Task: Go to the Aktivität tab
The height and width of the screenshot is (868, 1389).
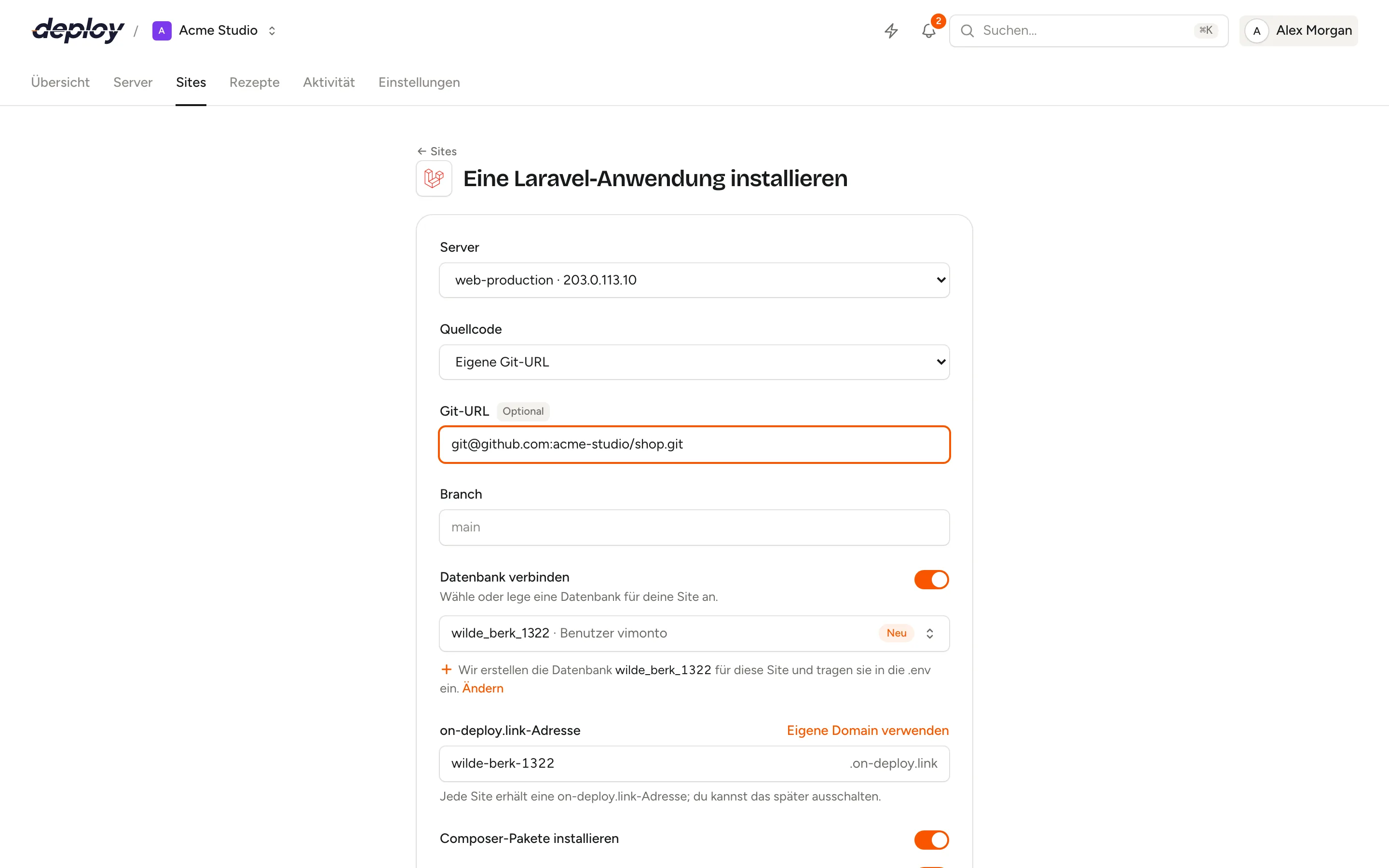Action: [329, 82]
